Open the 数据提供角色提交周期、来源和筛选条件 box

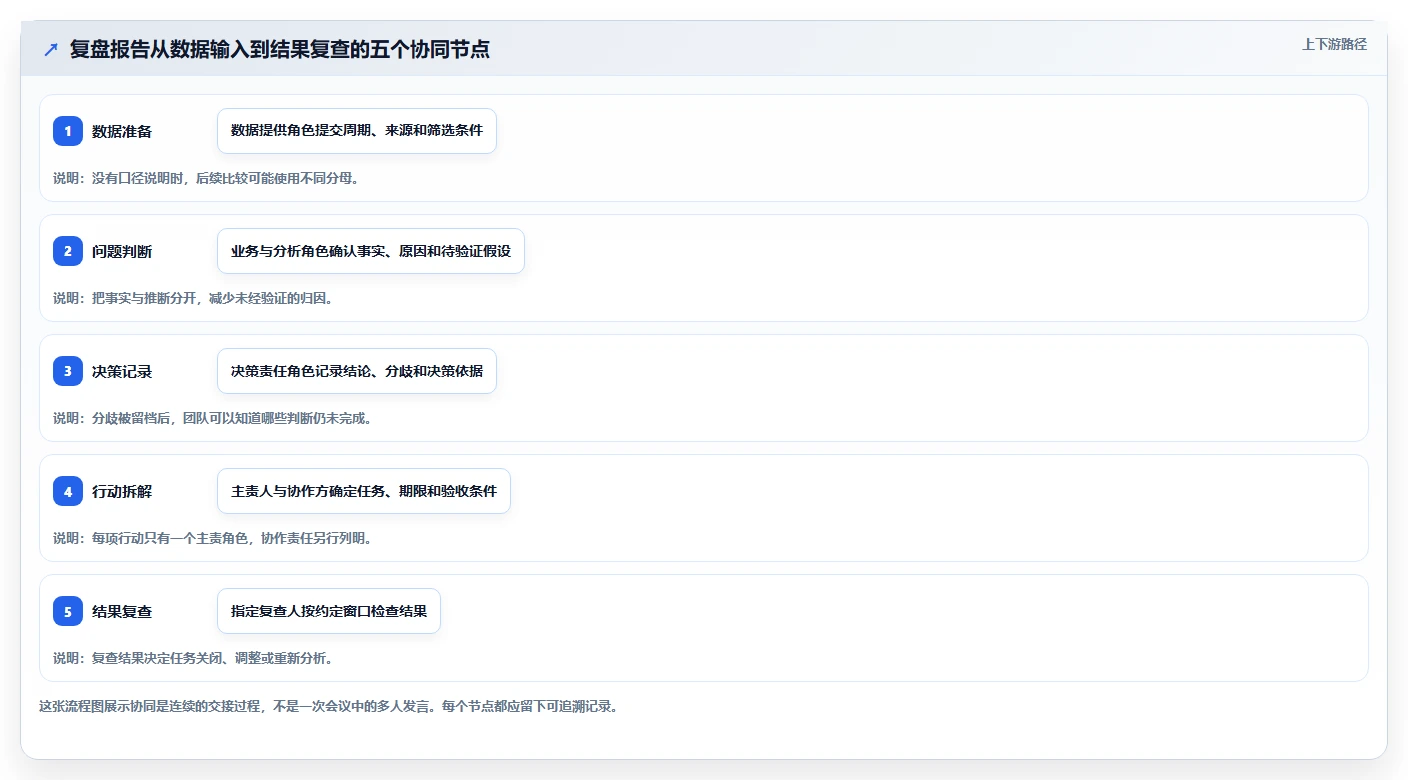coord(357,131)
